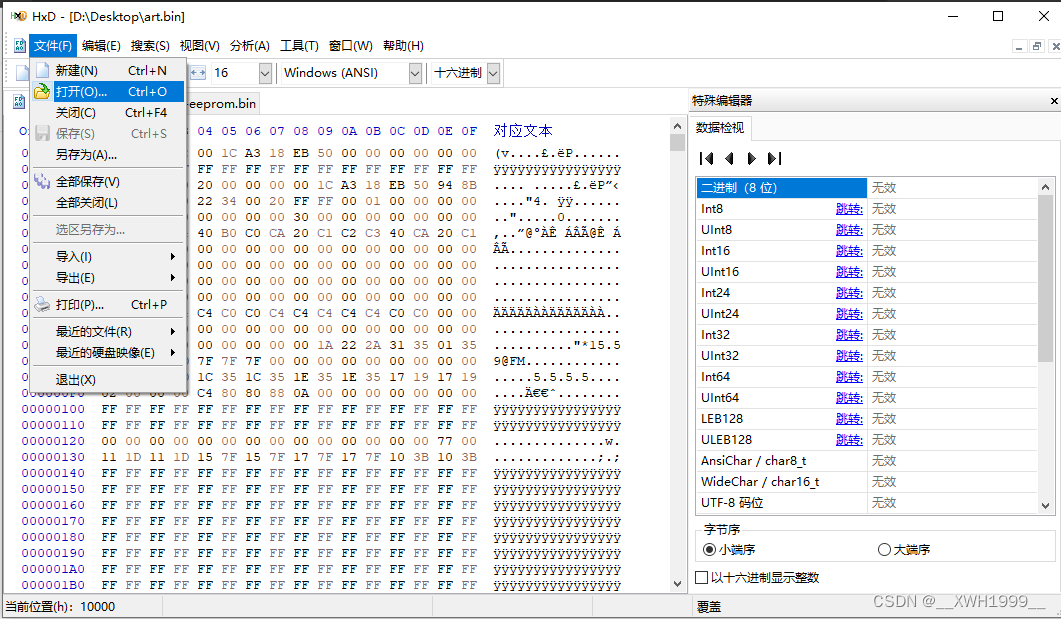1061x619 pixels.
Task: Click the bytes-per-row width icon in the toolbar
Action: click(198, 73)
